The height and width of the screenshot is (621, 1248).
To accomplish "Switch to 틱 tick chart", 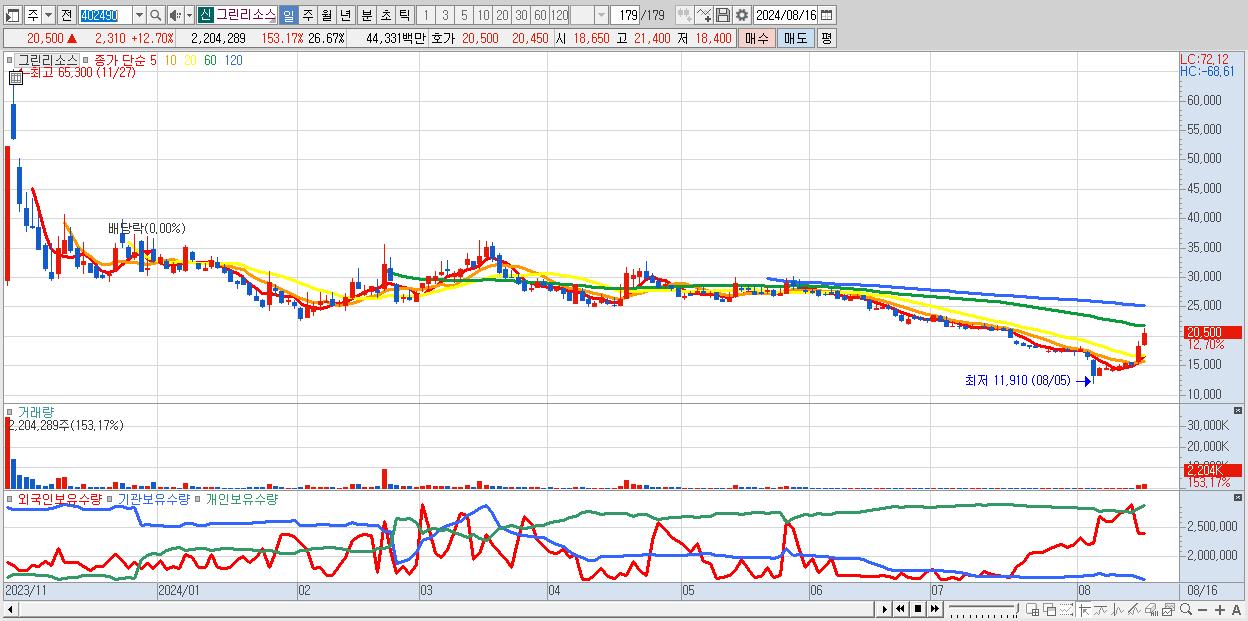I will (x=404, y=15).
